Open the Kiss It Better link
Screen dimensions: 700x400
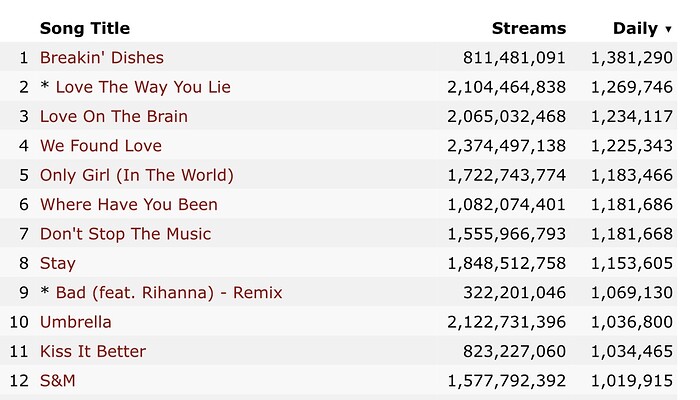coord(92,351)
